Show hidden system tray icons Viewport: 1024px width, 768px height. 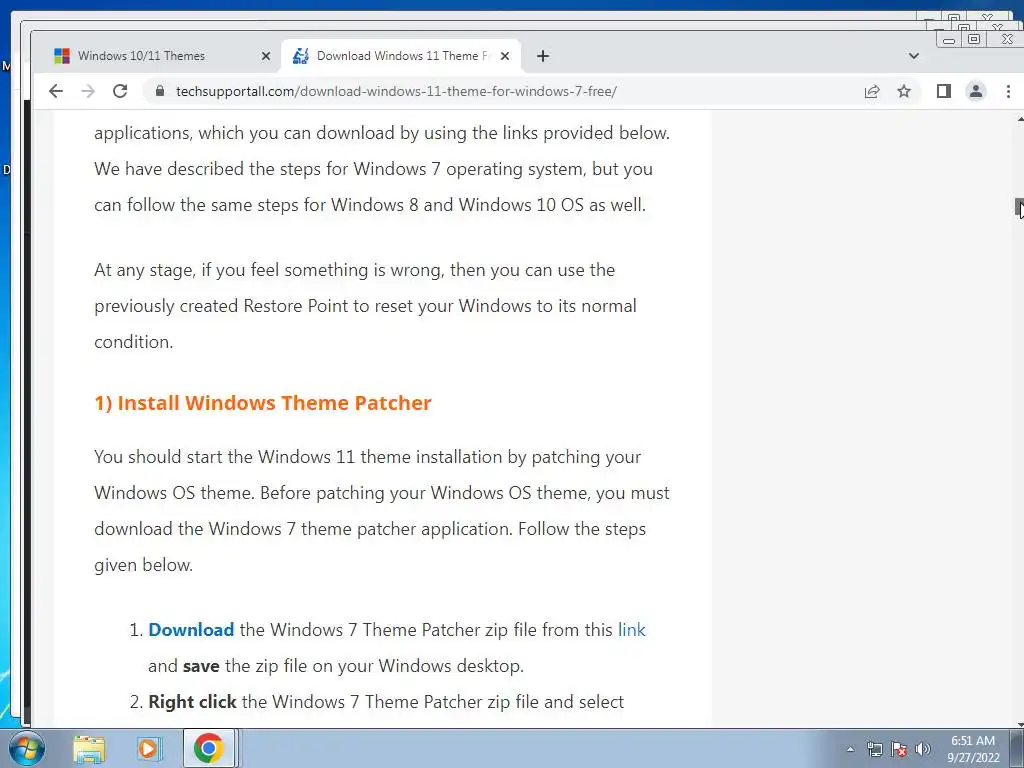click(x=850, y=749)
